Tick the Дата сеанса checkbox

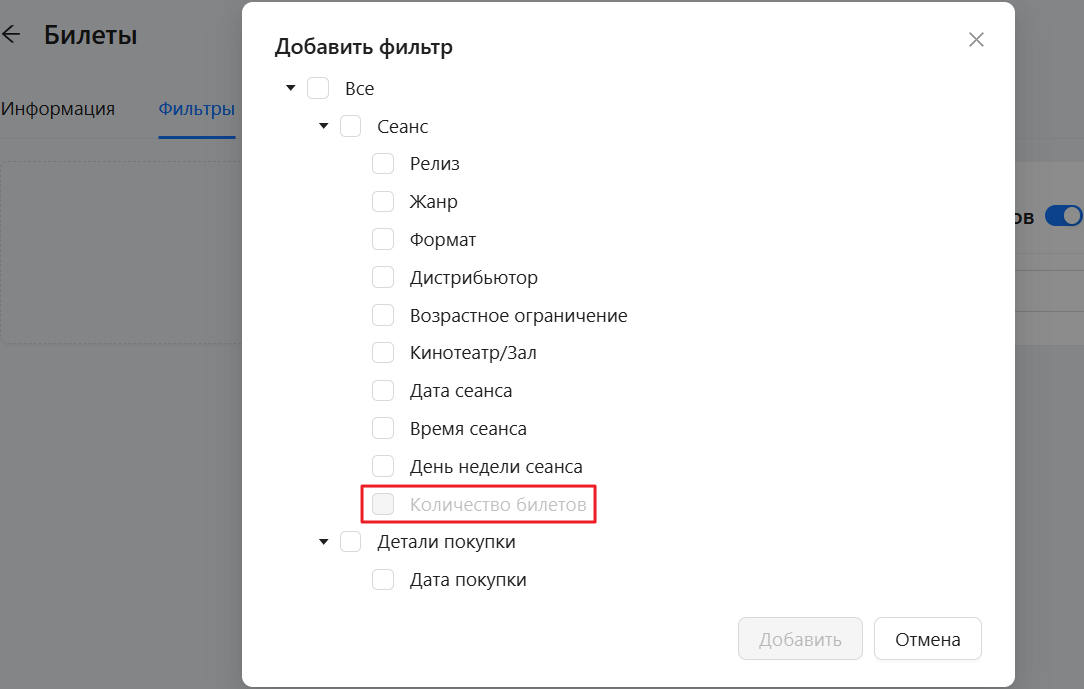pos(383,390)
